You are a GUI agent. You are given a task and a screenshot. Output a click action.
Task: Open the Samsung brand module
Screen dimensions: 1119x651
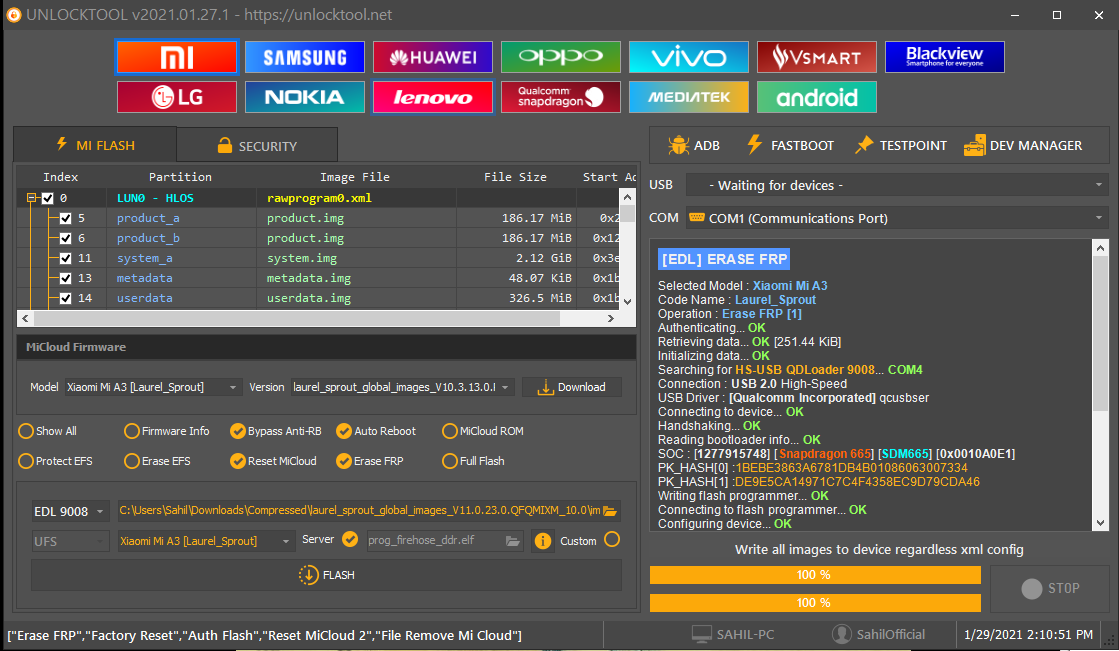(305, 57)
